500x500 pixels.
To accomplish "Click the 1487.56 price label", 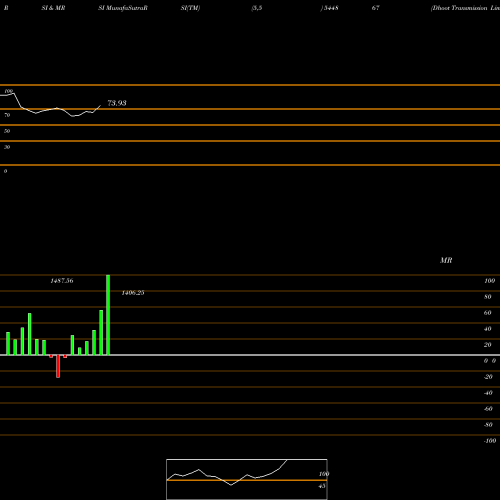I will point(62,281).
